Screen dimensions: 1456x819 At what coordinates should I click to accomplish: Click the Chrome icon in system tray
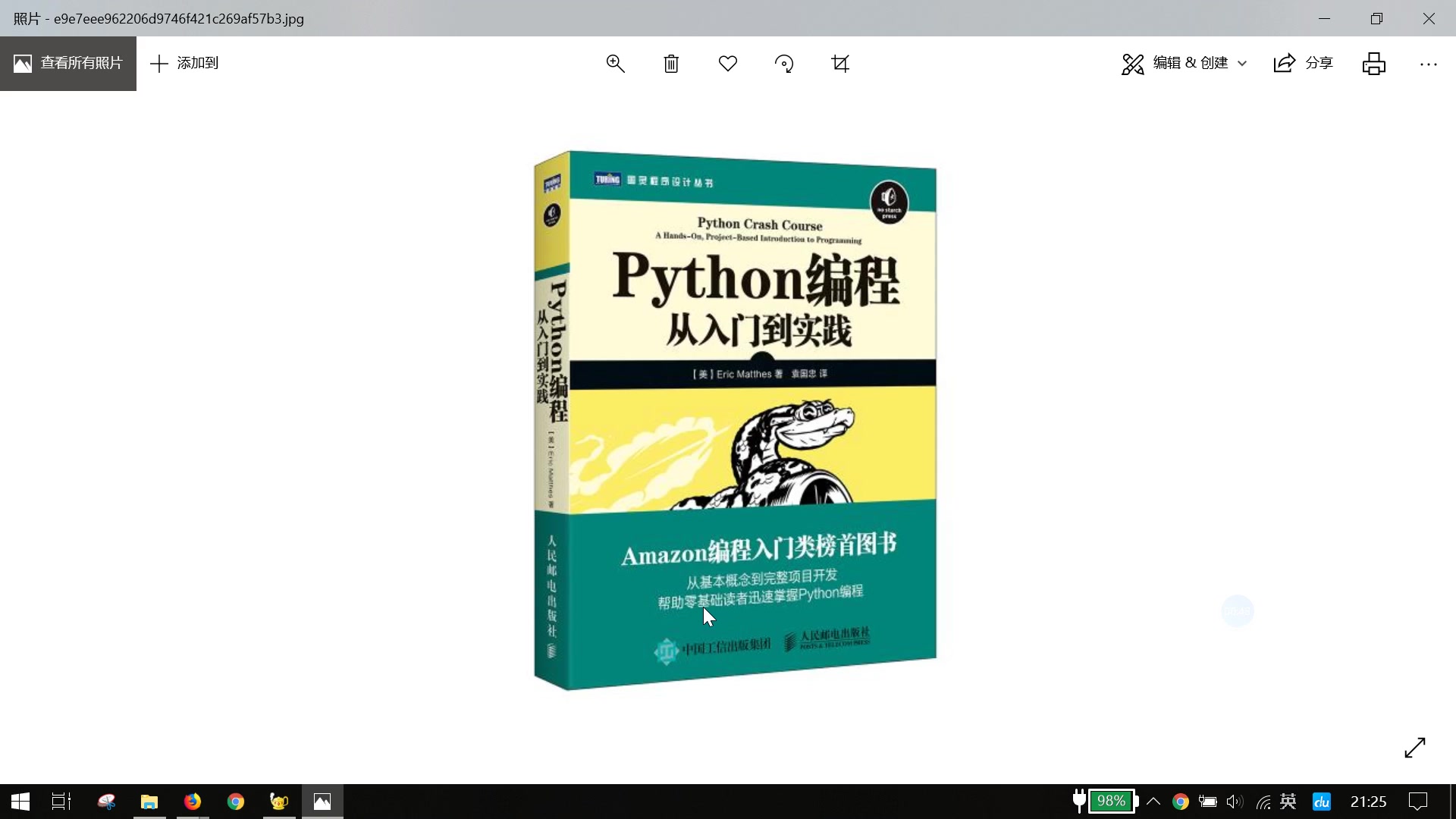(x=1181, y=802)
